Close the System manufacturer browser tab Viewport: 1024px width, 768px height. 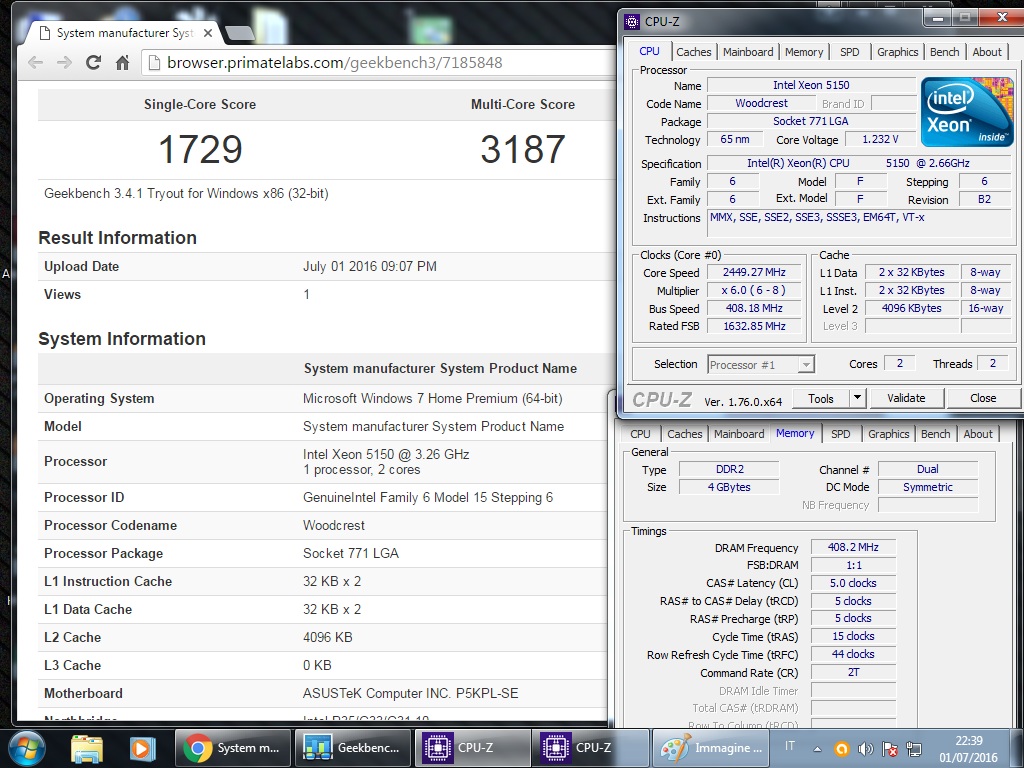pos(208,33)
